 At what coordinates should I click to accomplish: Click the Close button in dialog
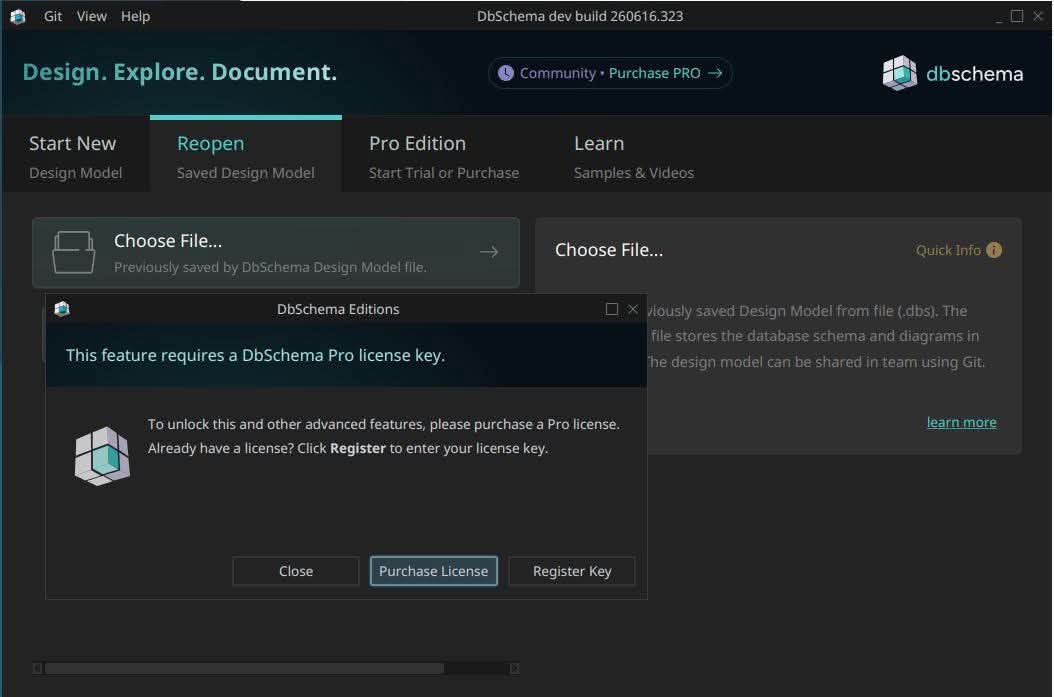pos(296,571)
